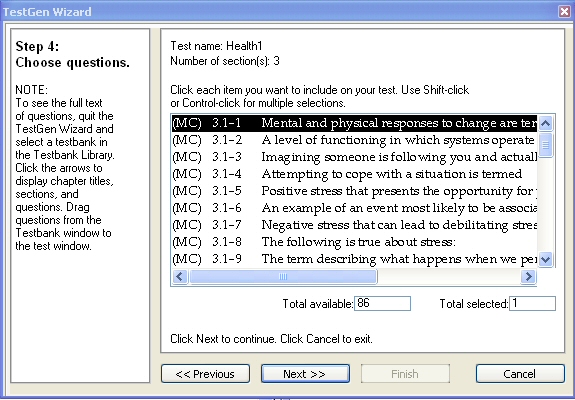Close the TestGen Wizard window

coord(565,11)
